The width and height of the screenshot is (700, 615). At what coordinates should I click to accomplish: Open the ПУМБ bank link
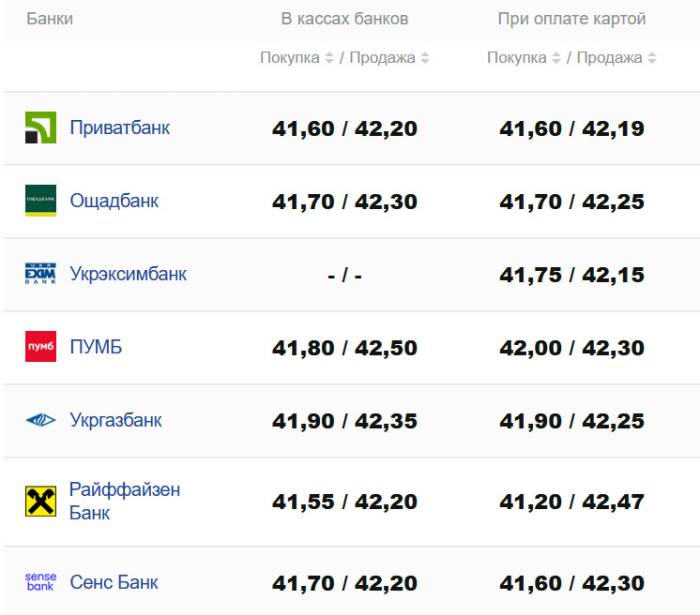click(96, 347)
